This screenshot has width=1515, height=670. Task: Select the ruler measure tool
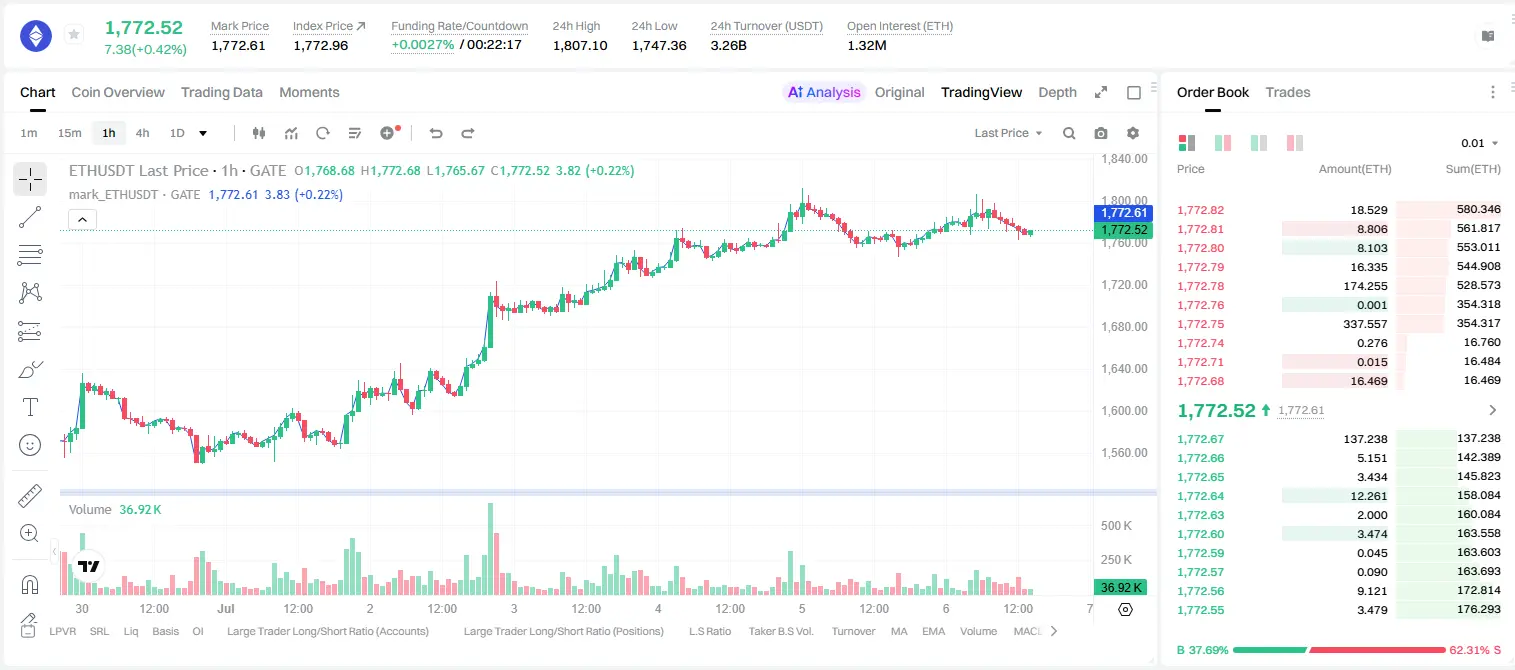pyautogui.click(x=30, y=495)
